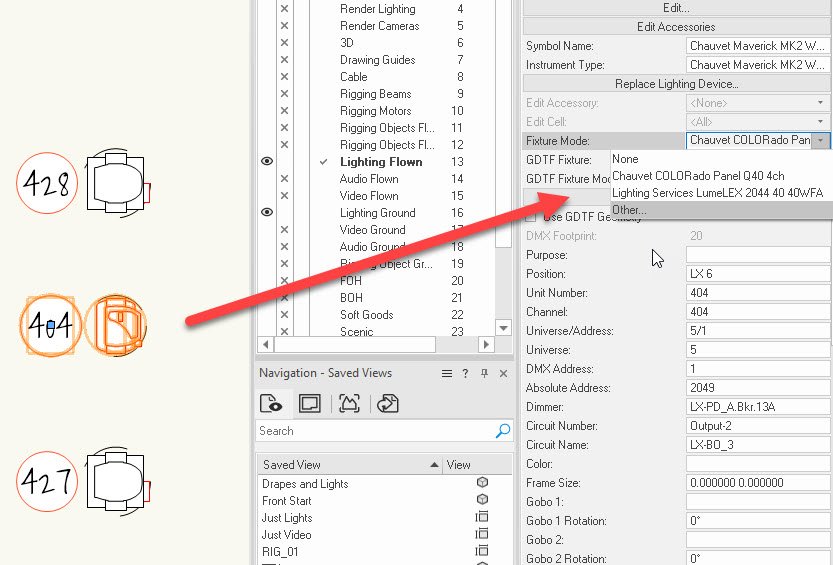This screenshot has width=833, height=565.
Task: Click the search magnifier icon in Navigation
Action: pos(503,431)
